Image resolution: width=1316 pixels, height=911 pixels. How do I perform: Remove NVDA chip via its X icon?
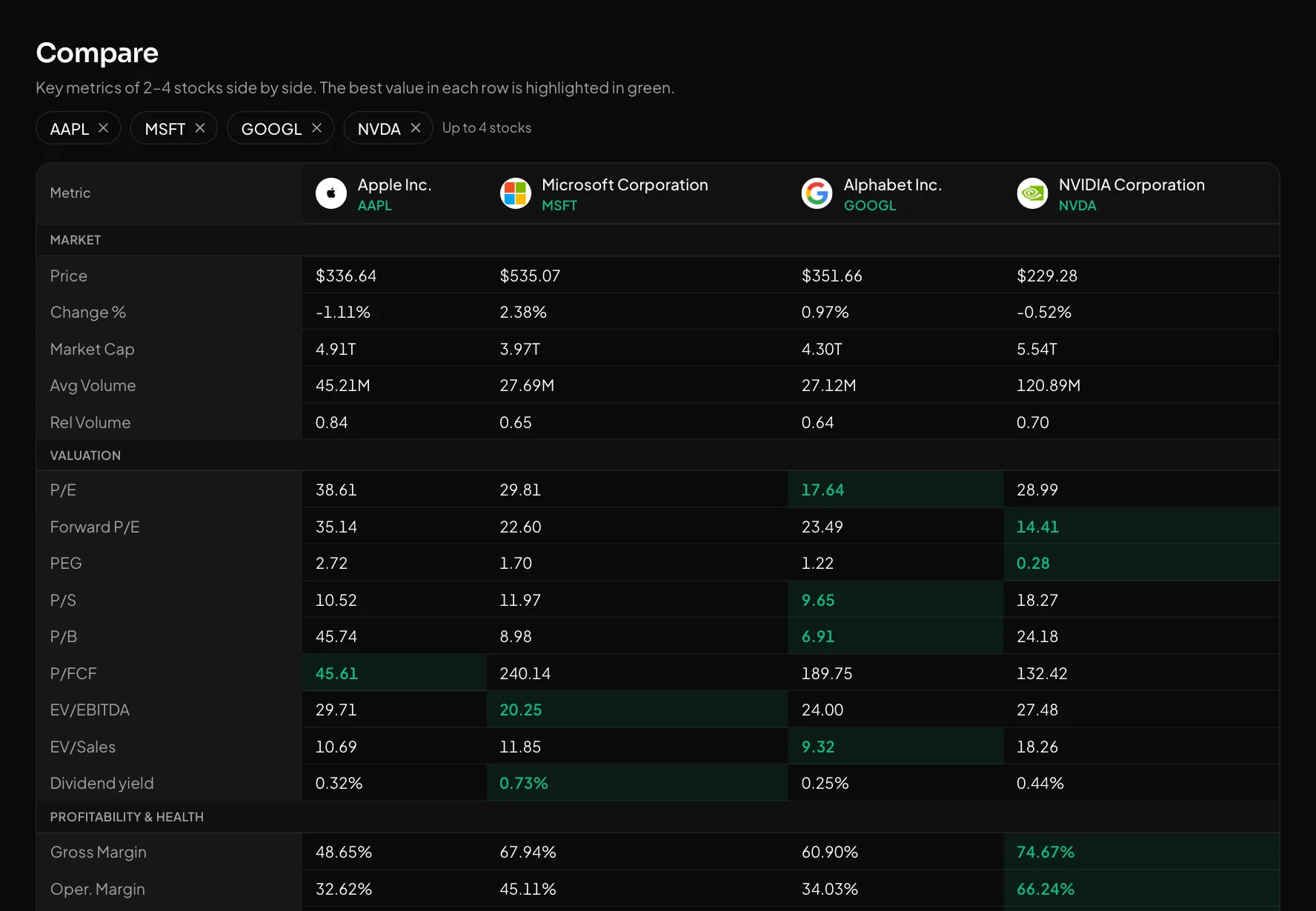pos(416,128)
